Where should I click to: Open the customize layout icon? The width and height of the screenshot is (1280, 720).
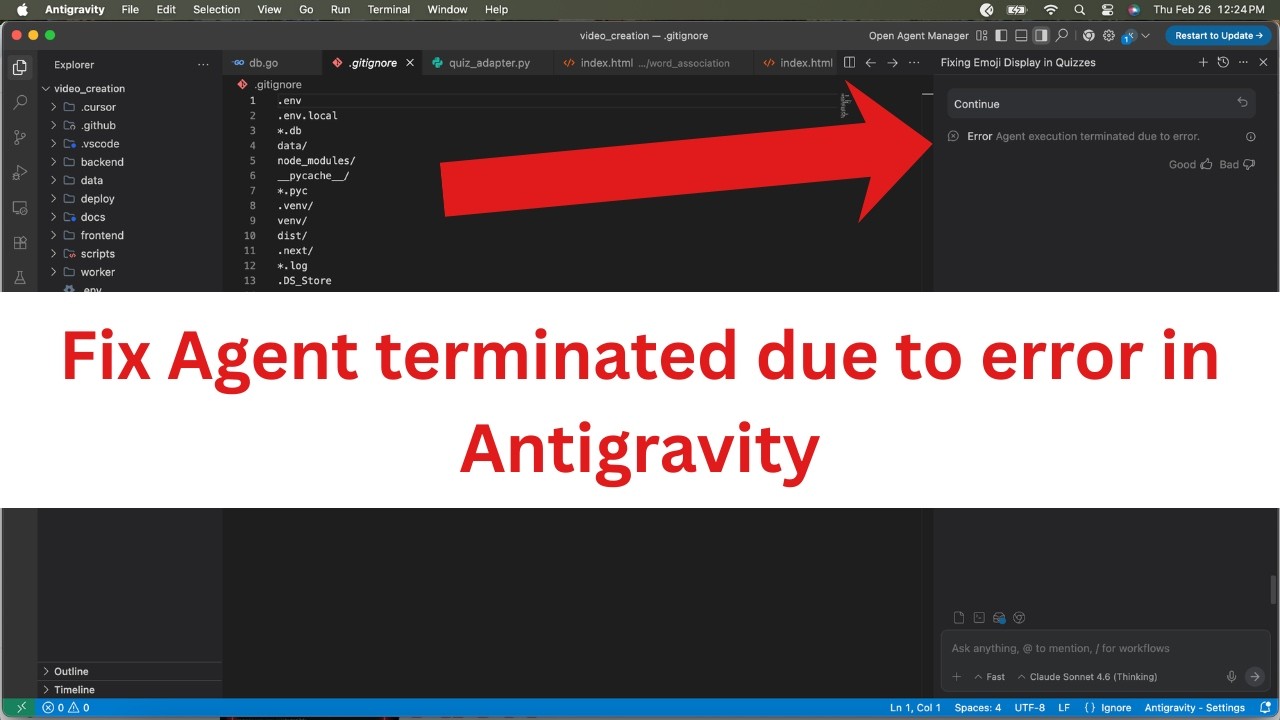click(x=982, y=35)
